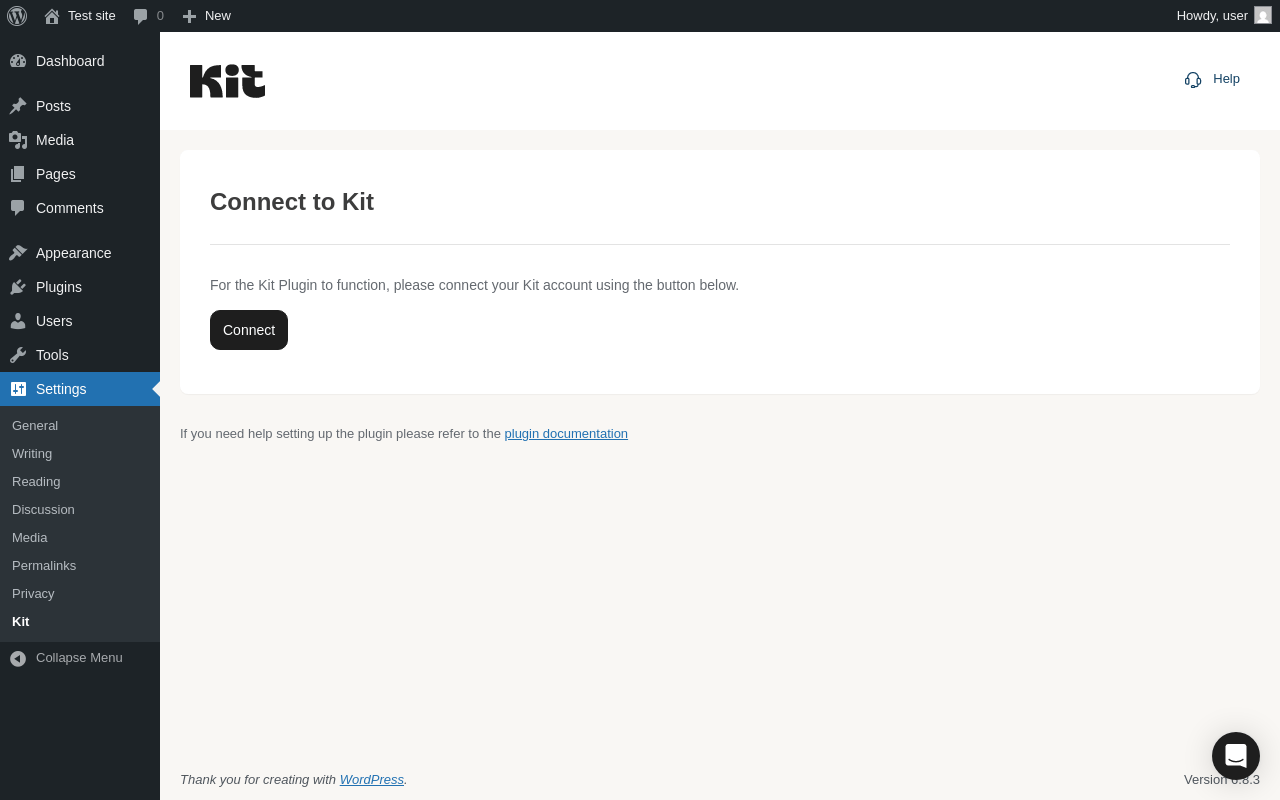Open the plugin documentation link
Viewport: 1280px width, 800px height.
tap(566, 434)
